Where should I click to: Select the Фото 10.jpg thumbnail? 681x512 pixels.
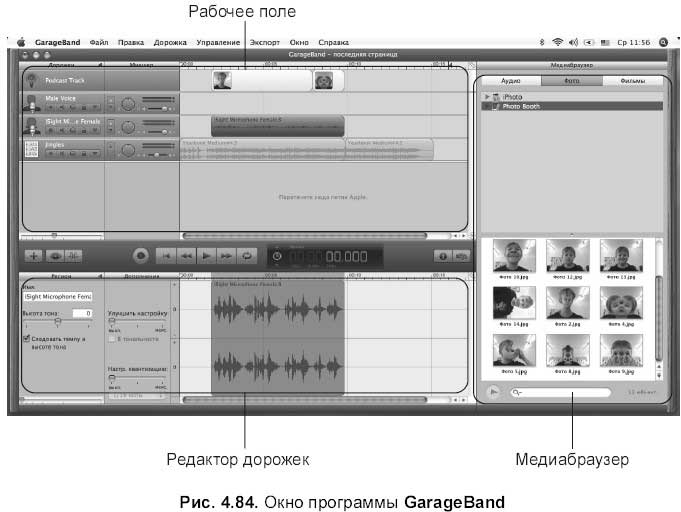[x=514, y=256]
